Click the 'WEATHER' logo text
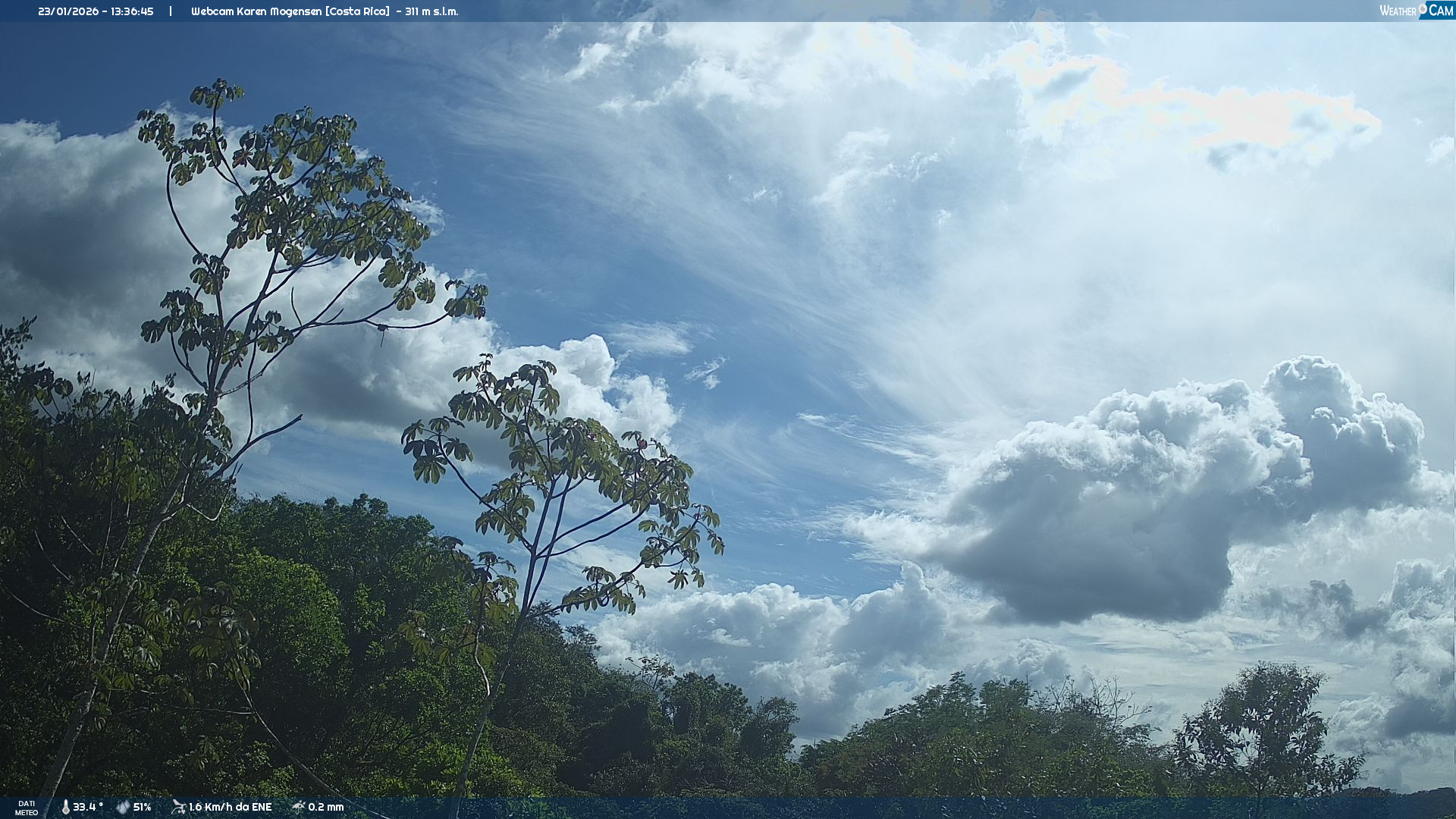 (x=1398, y=11)
